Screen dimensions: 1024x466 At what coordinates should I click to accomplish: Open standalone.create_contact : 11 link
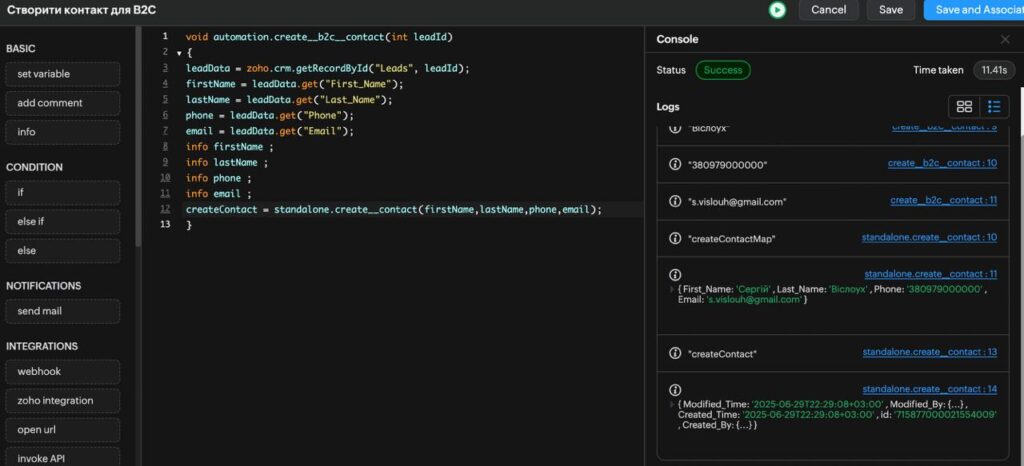(x=931, y=274)
